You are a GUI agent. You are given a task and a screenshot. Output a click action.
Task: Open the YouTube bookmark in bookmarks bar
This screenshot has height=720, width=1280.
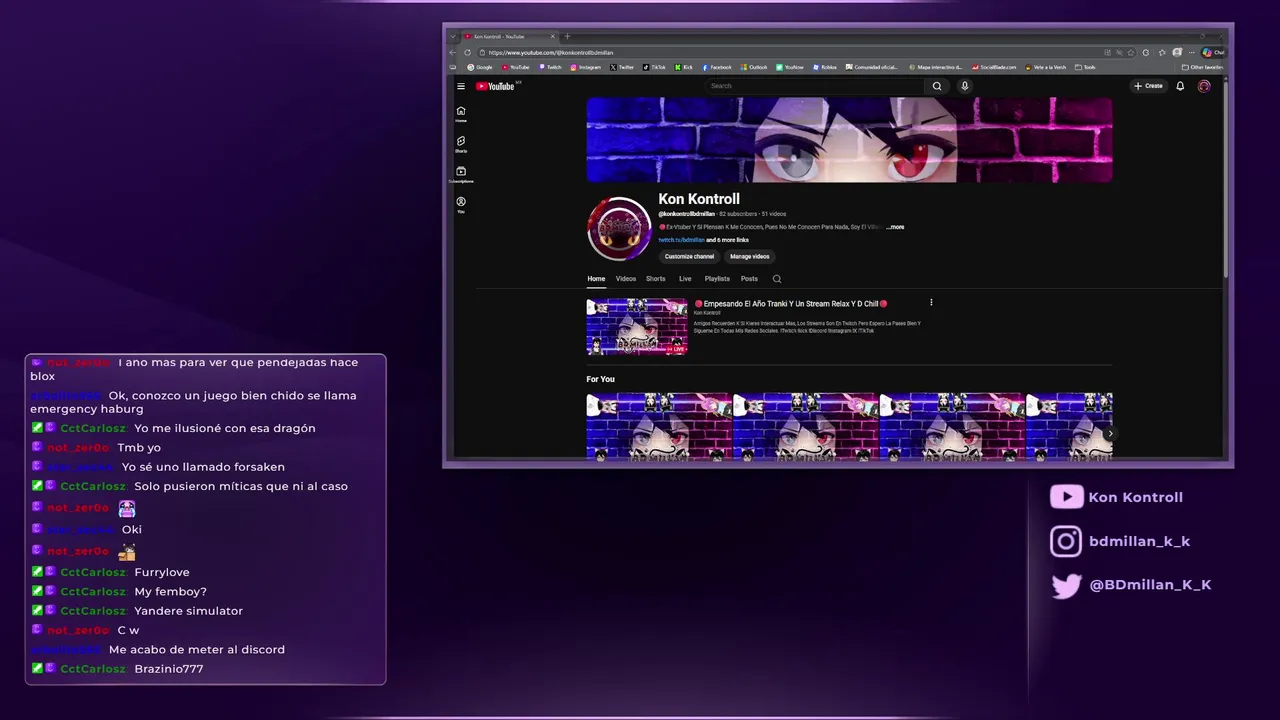coord(514,67)
